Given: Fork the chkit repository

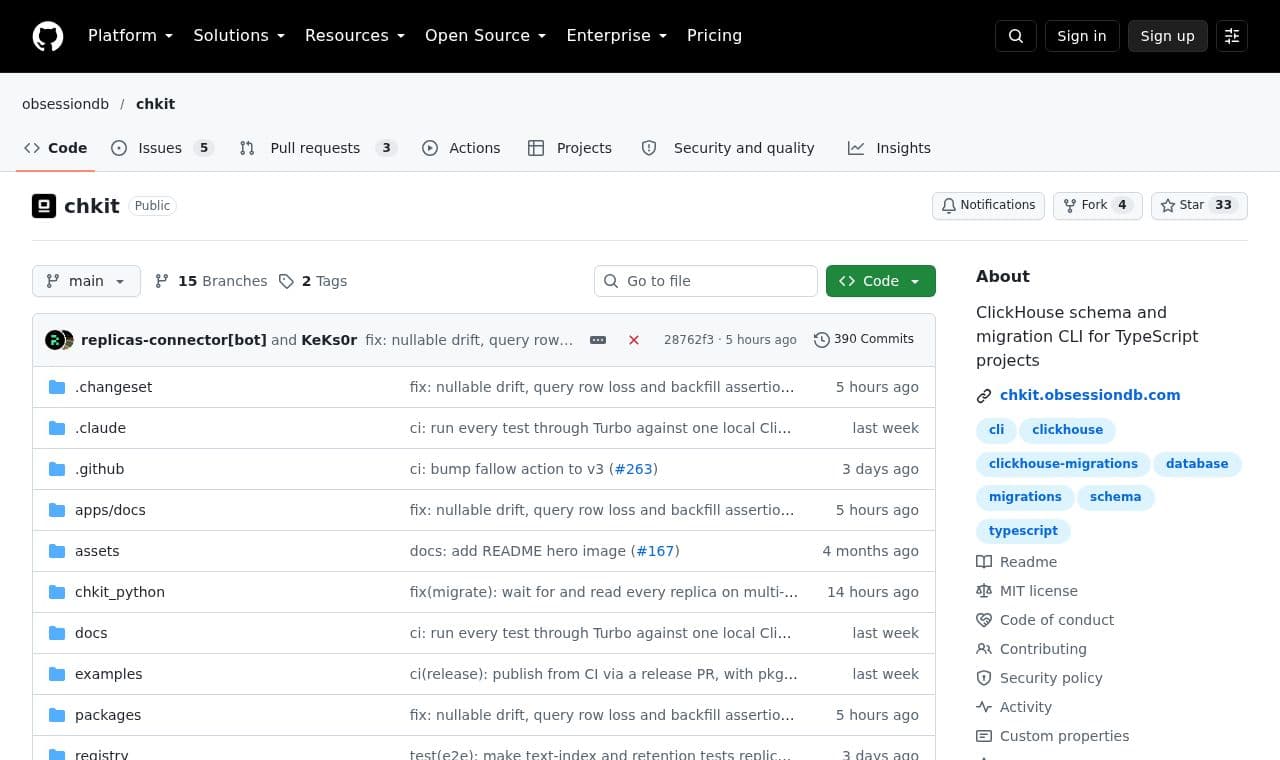Looking at the screenshot, I should [x=1097, y=205].
